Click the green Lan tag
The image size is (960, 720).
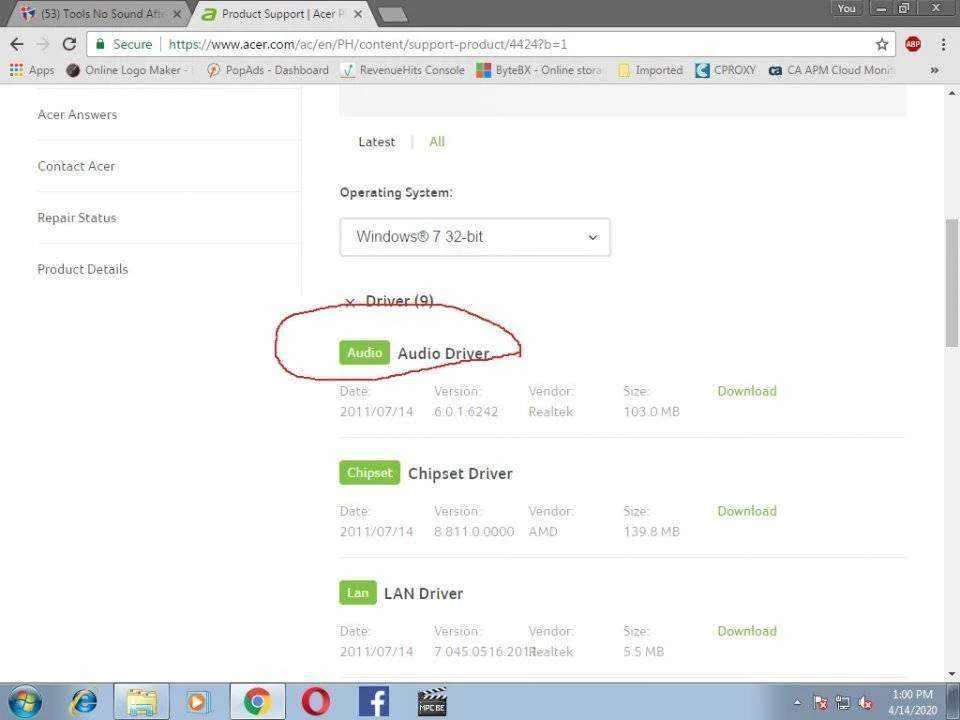(x=358, y=593)
